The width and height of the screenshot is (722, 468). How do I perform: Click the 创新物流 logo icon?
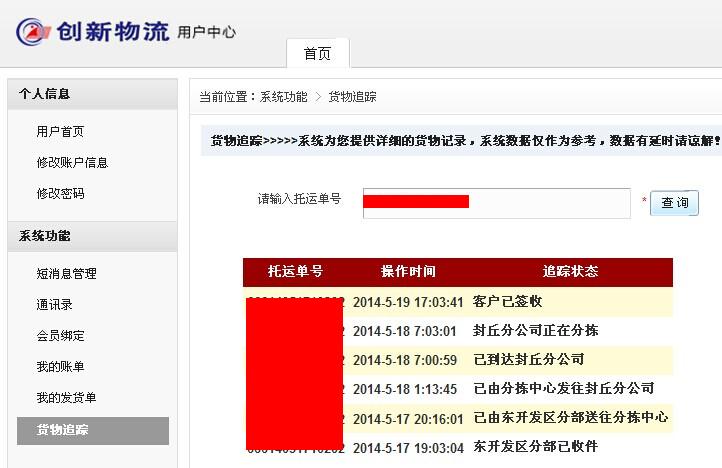[x=33, y=32]
